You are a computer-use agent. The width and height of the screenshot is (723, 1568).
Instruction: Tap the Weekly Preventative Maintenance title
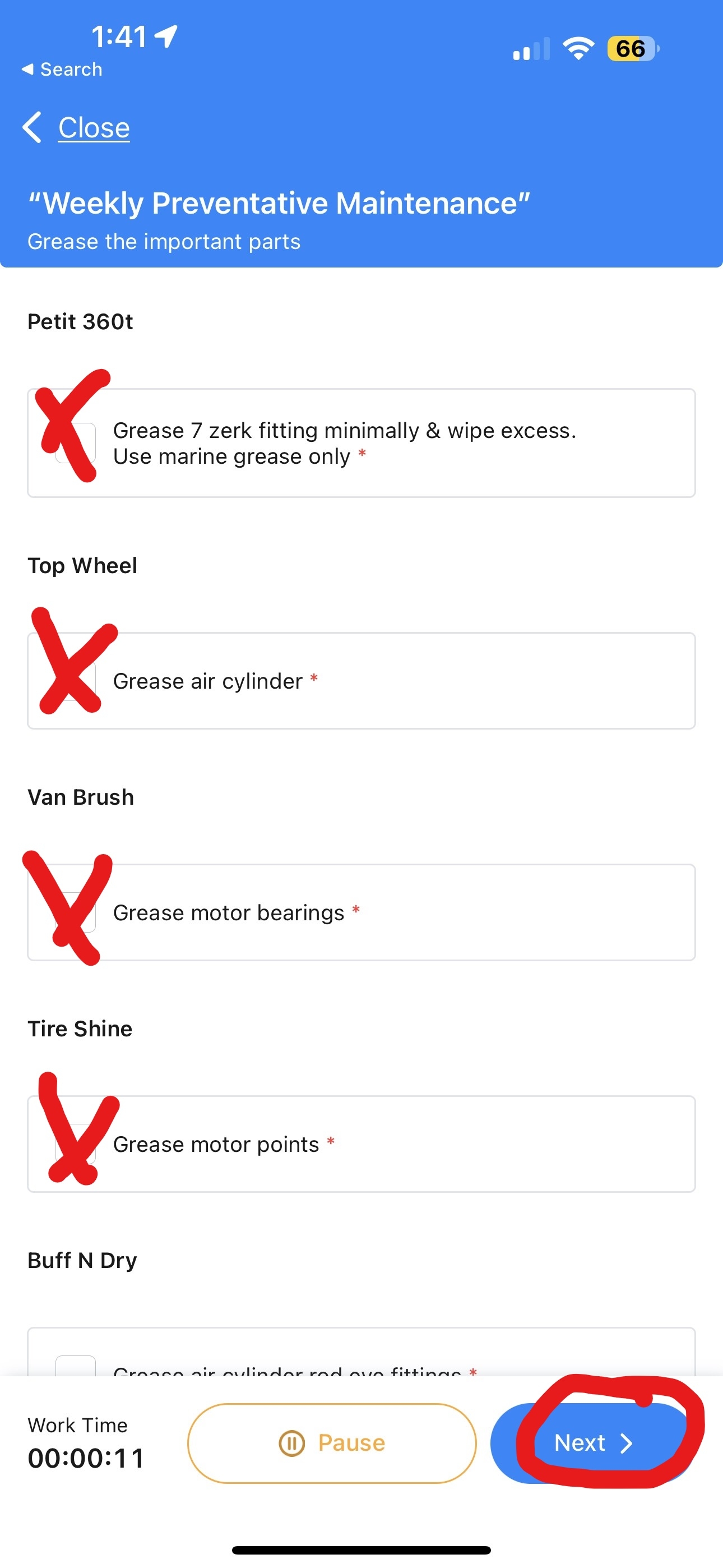[x=279, y=204]
